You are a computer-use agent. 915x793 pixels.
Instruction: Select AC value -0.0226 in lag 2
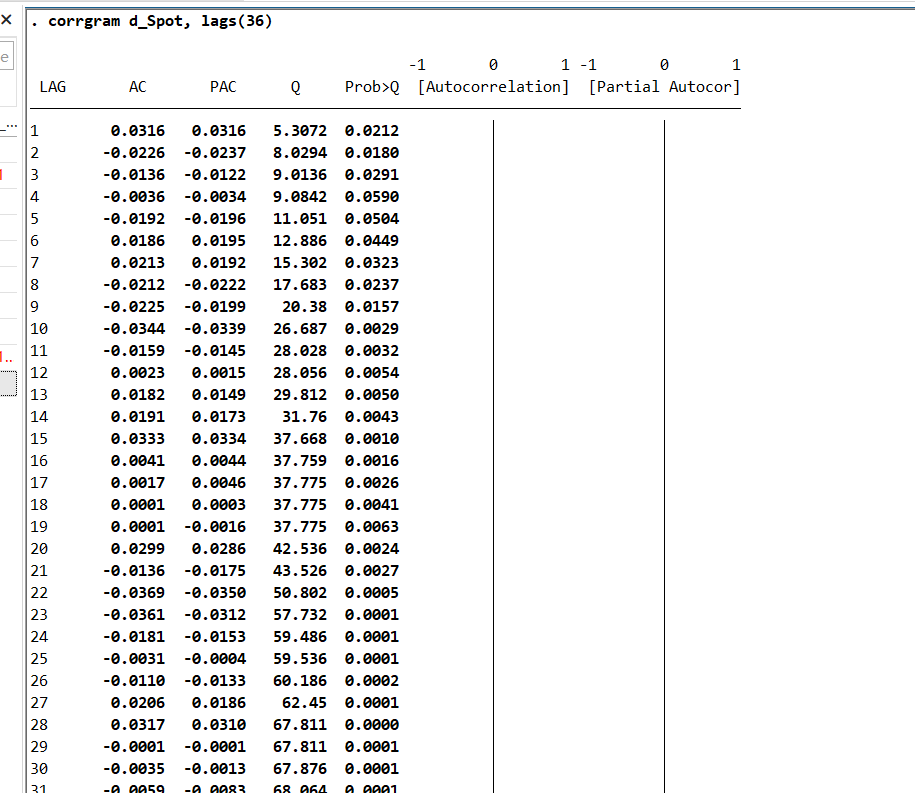click(x=134, y=153)
